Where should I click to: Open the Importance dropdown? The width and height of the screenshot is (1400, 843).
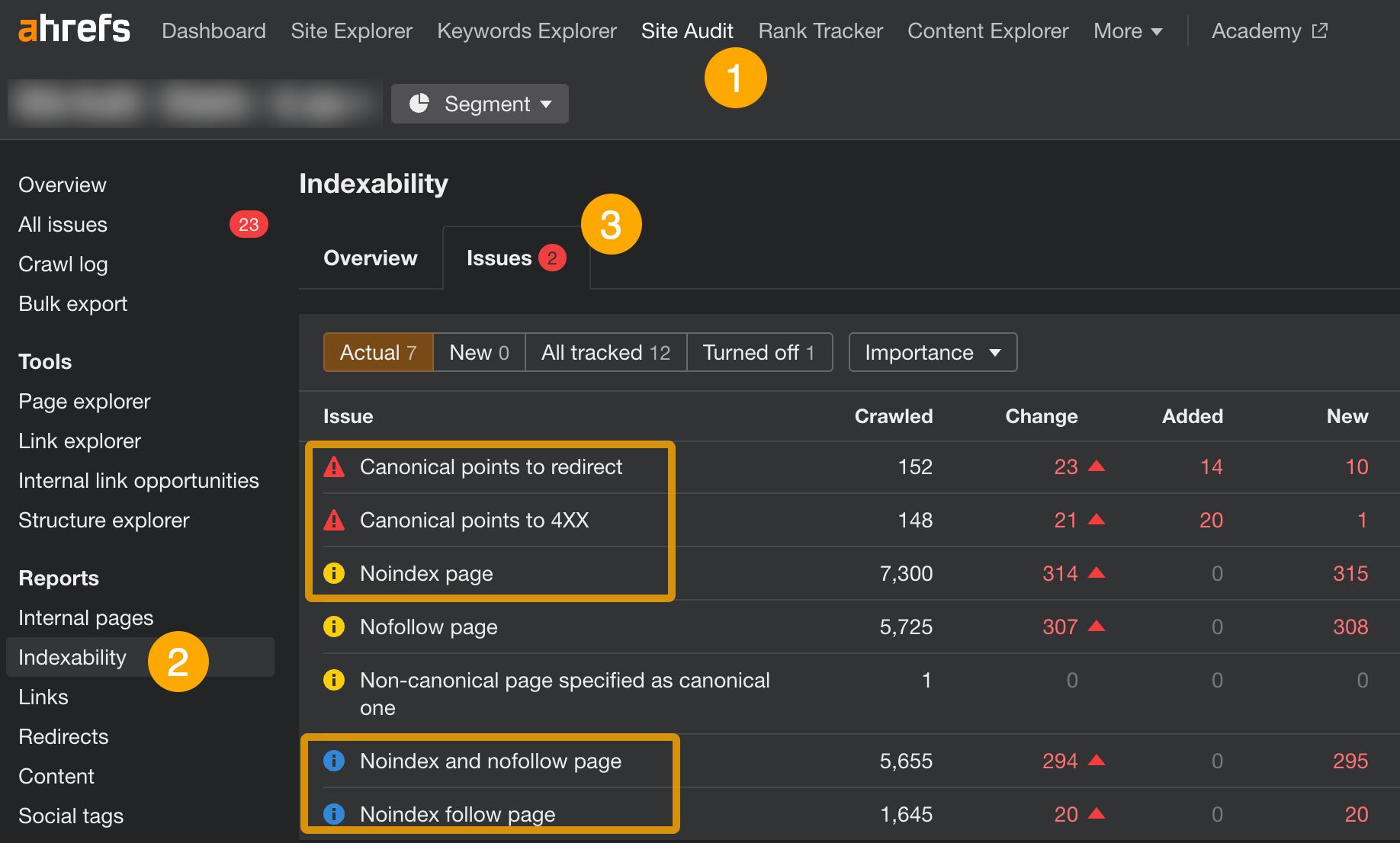932,352
